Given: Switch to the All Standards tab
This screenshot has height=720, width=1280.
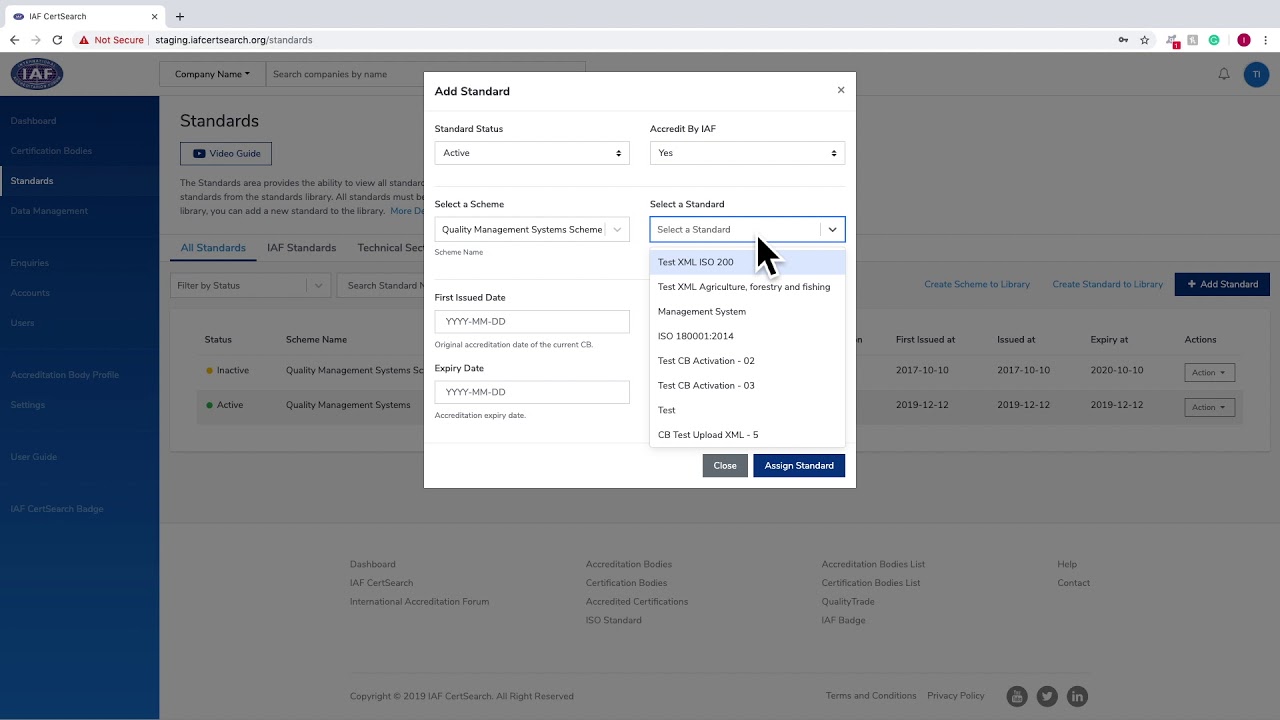Looking at the screenshot, I should click(213, 248).
